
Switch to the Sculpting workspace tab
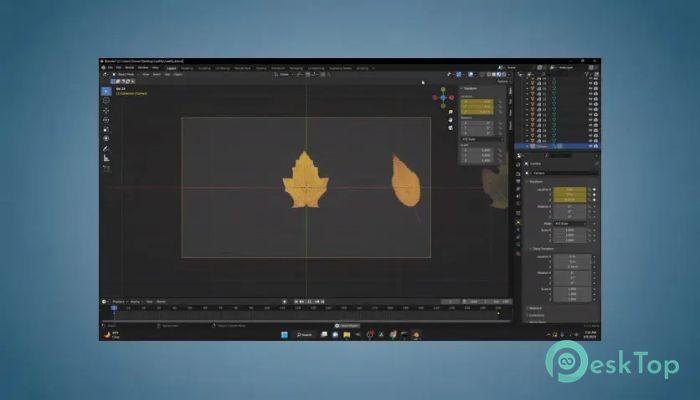click(204, 68)
